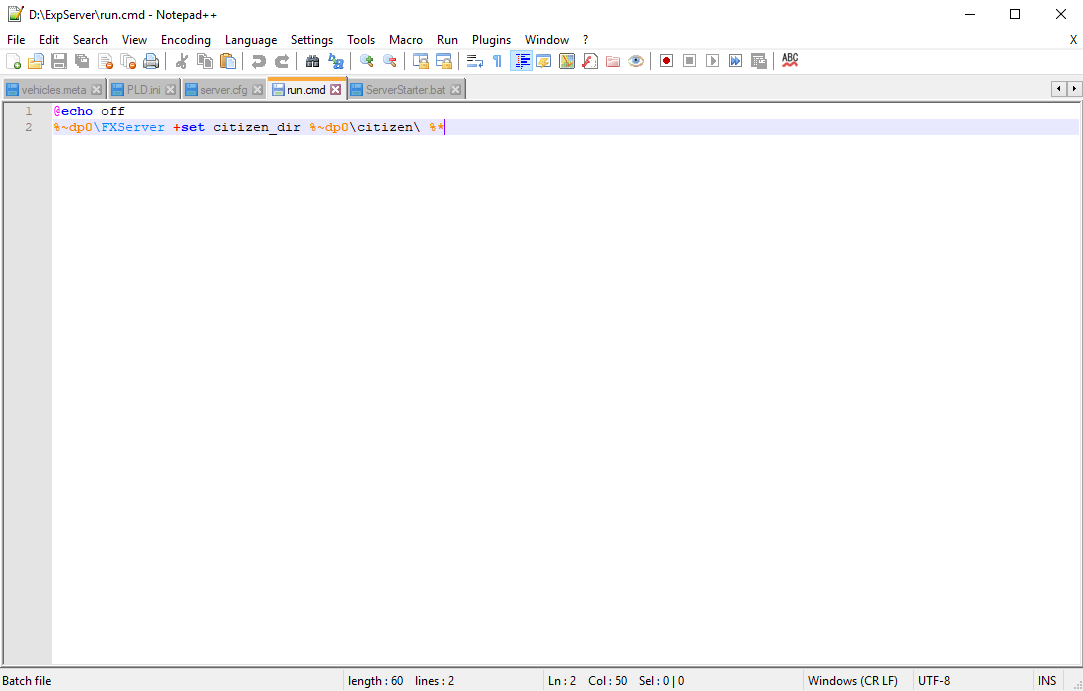
Task: Click the New file toolbar icon
Action: pyautogui.click(x=13, y=61)
